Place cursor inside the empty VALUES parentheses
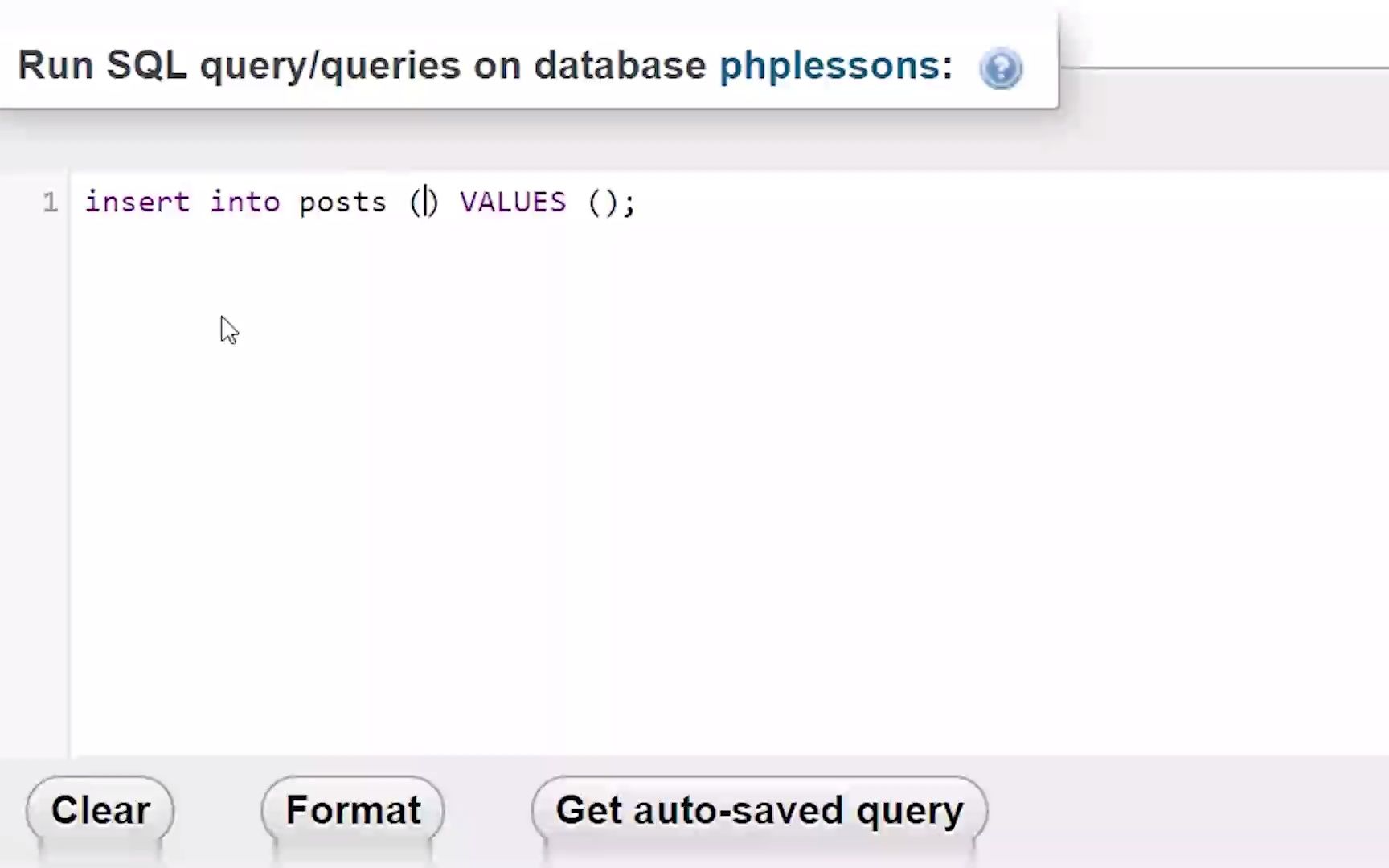 pos(603,202)
